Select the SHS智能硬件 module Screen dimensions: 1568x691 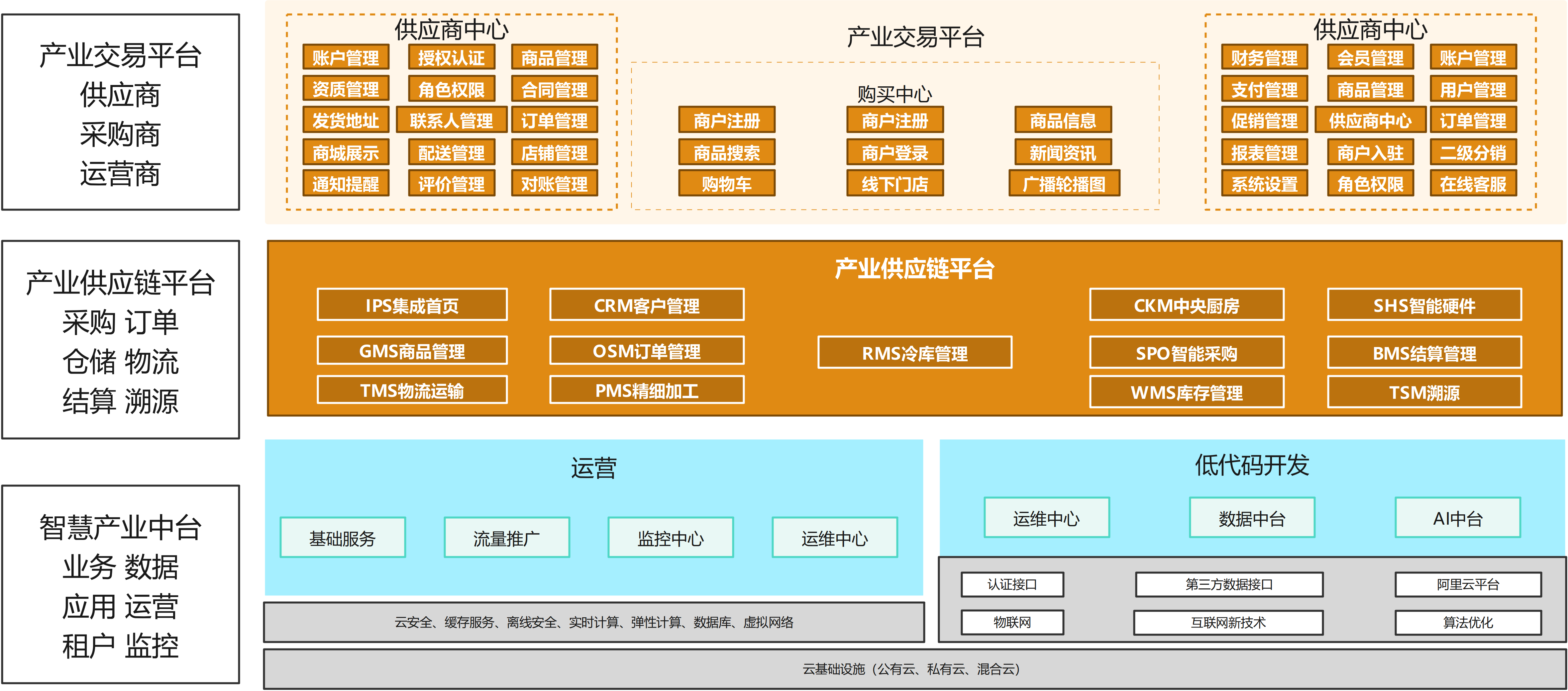(1424, 305)
